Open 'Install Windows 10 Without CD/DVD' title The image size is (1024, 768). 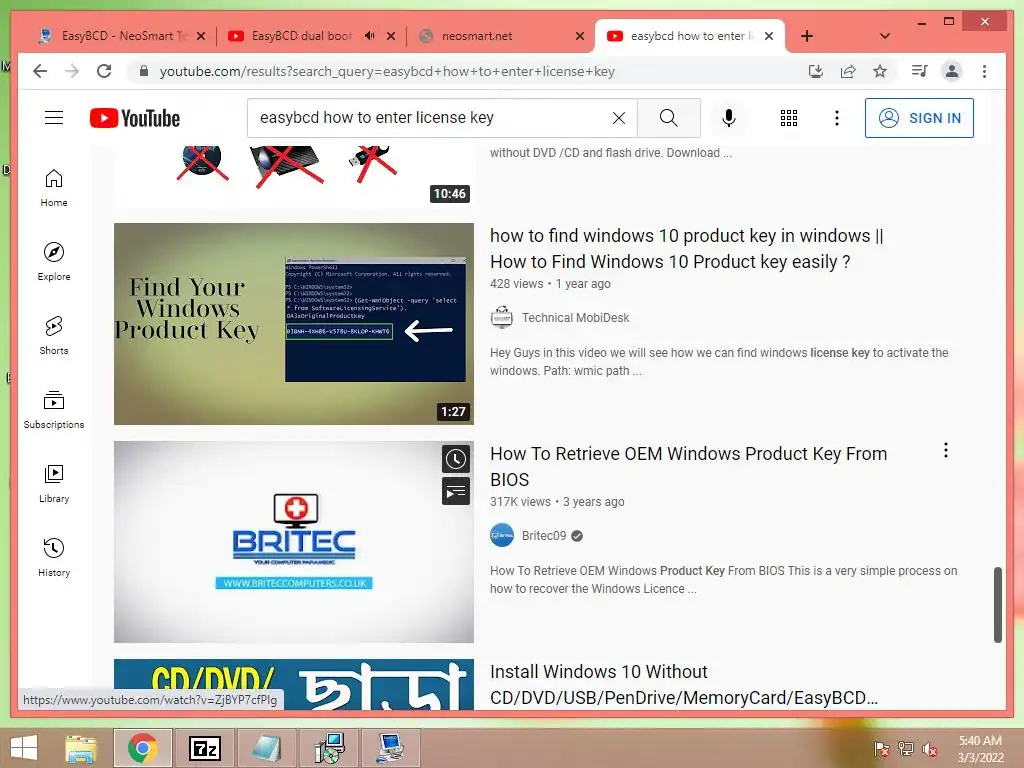pyautogui.click(x=684, y=684)
